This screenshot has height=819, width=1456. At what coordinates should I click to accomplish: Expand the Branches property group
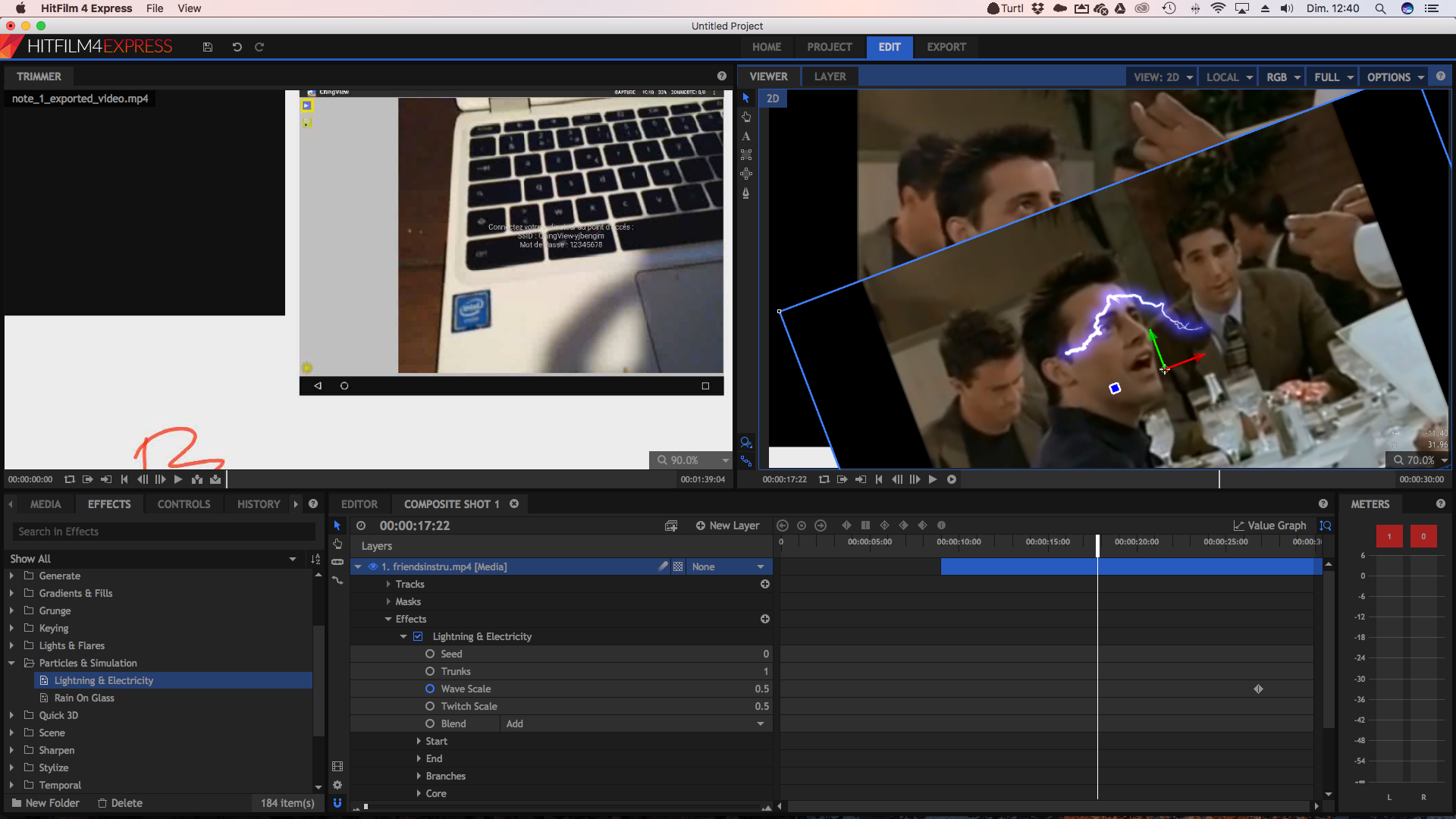point(419,776)
